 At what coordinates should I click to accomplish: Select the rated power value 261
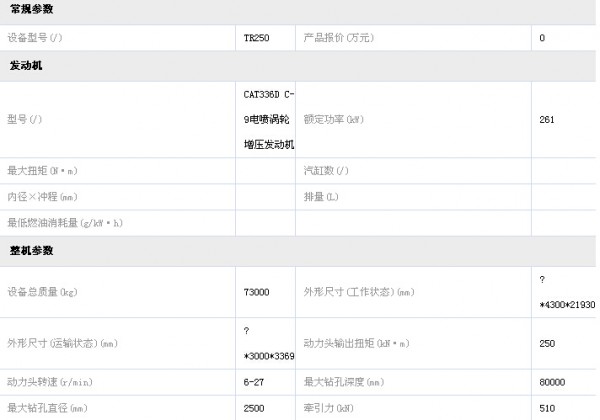pos(547,120)
